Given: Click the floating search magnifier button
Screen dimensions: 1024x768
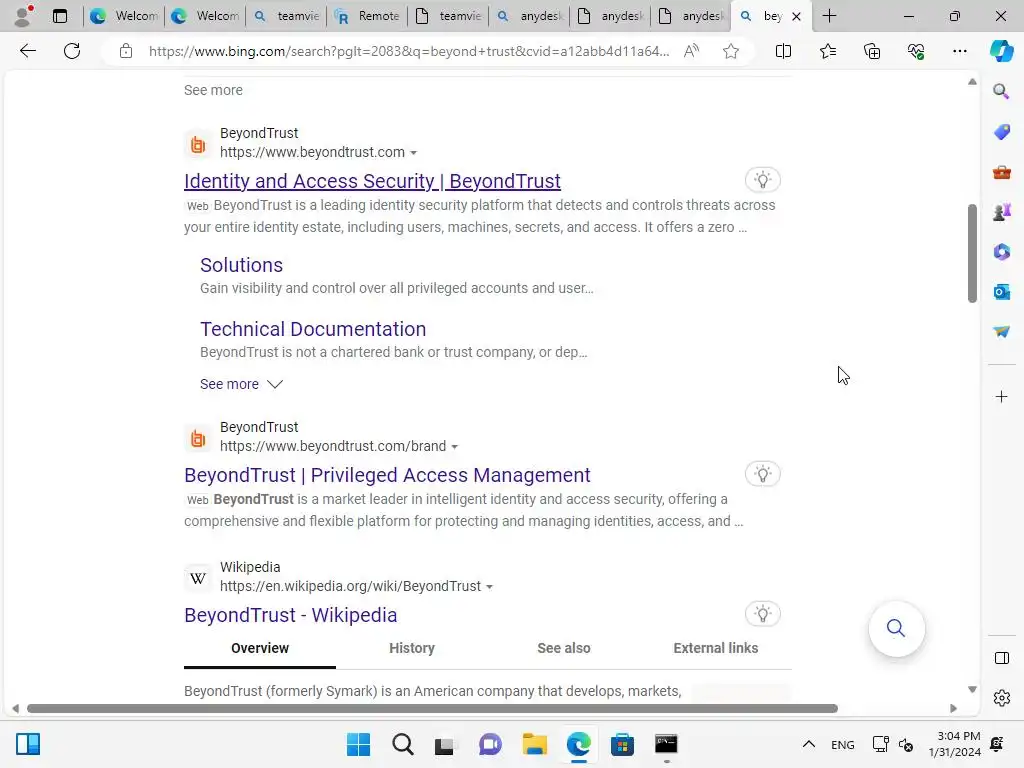Looking at the screenshot, I should tap(896, 629).
